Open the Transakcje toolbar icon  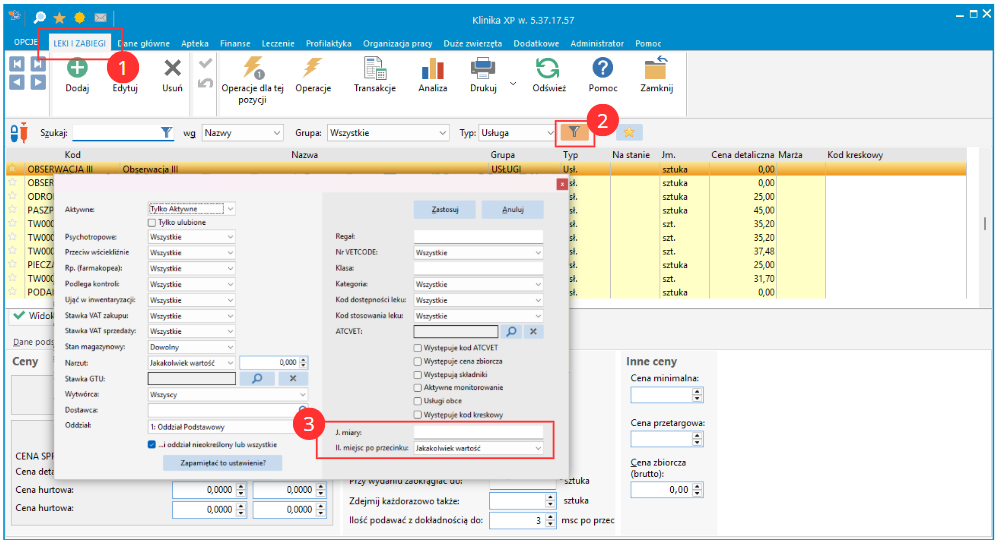coord(374,69)
